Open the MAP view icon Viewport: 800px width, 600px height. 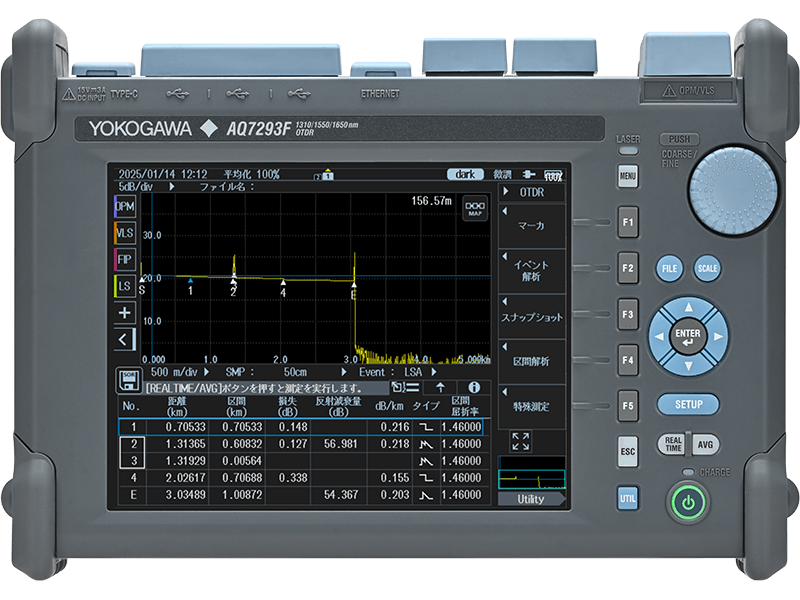click(x=474, y=208)
